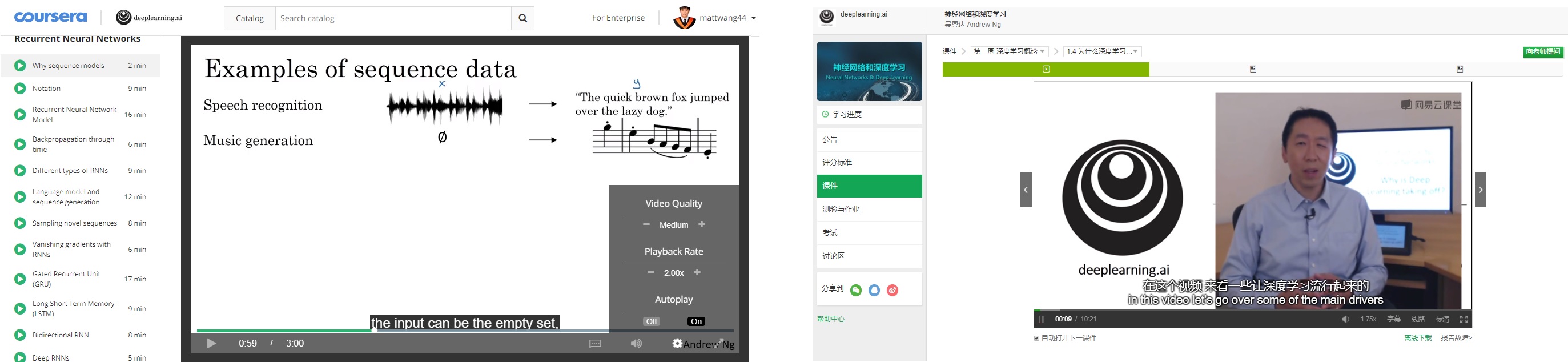Click the search magnifier icon
This screenshot has height=362, width=1568.
click(x=522, y=18)
